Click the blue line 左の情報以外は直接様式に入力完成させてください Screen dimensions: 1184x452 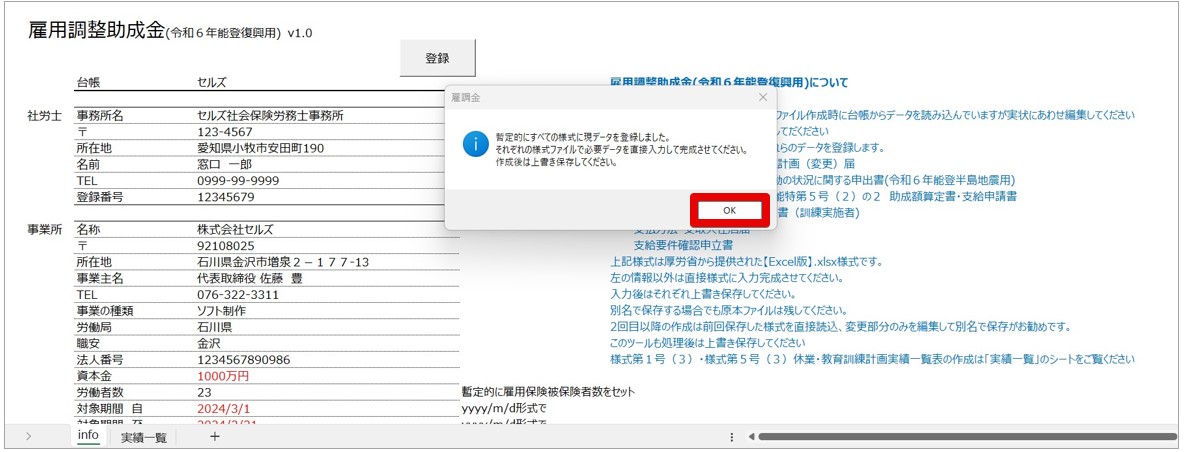[x=726, y=278]
